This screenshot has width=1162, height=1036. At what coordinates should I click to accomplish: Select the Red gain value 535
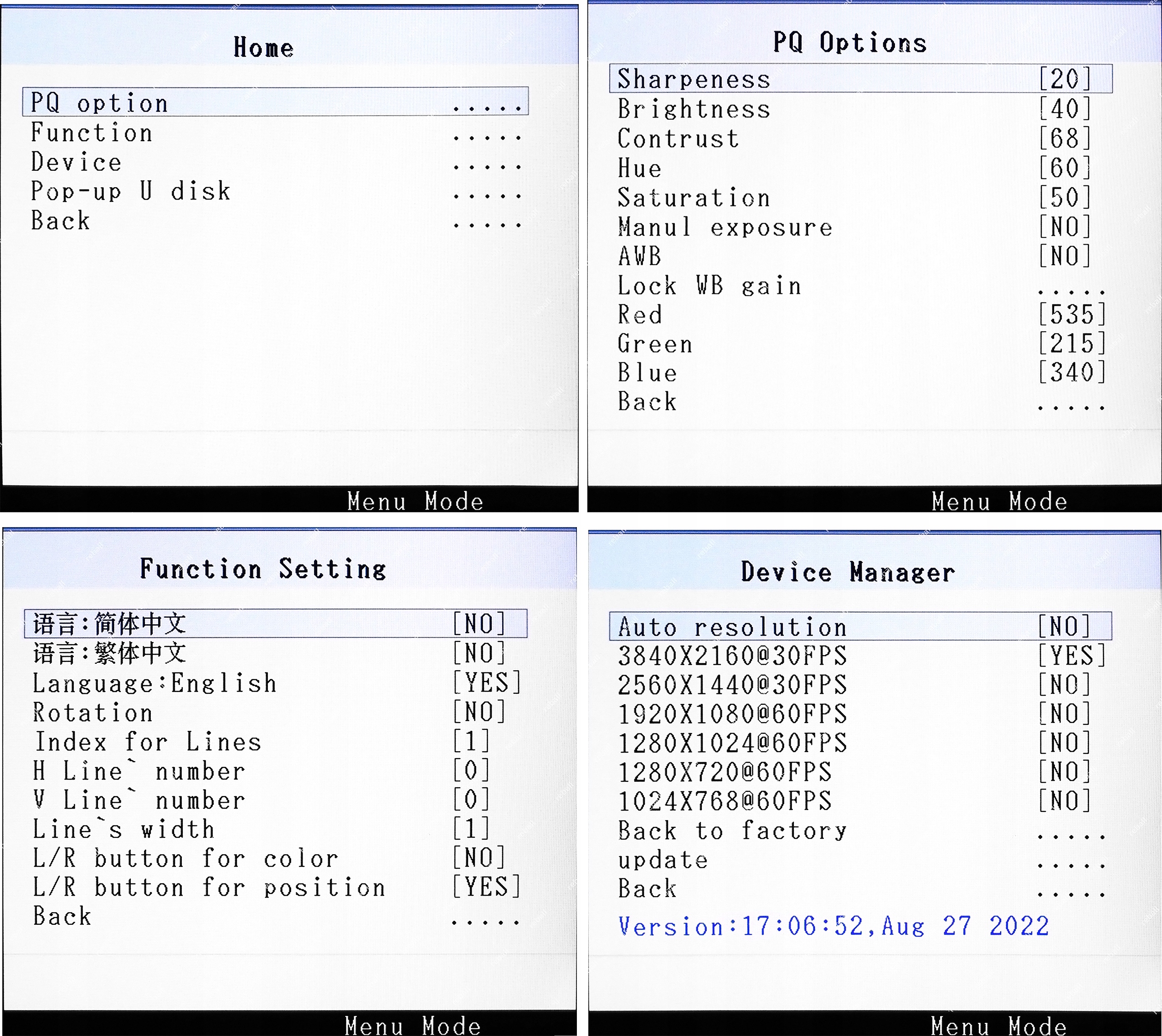(x=1071, y=315)
